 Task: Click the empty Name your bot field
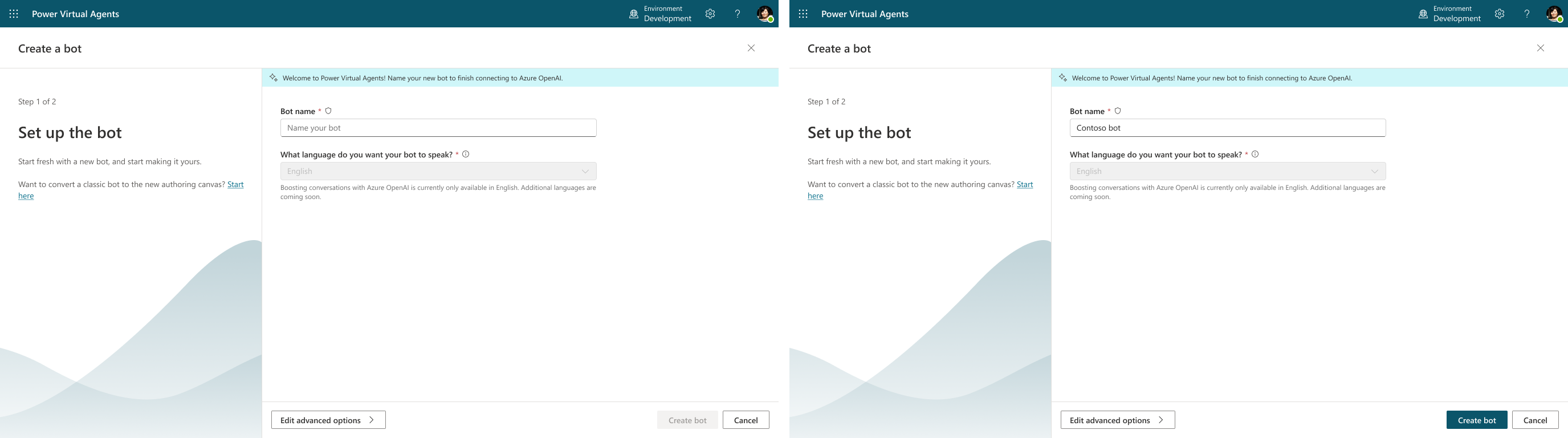438,128
